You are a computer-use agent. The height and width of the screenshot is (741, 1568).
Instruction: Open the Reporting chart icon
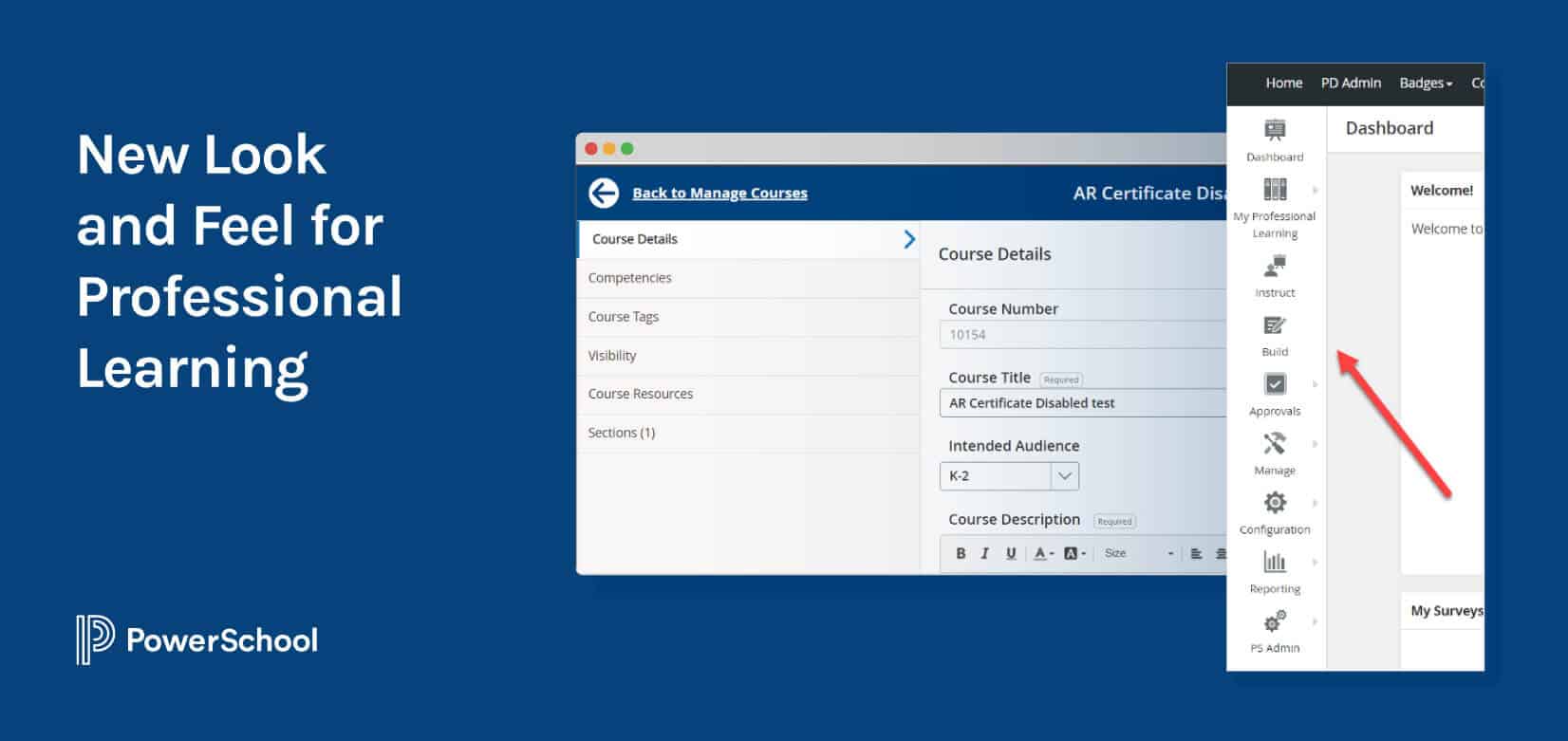1275,563
